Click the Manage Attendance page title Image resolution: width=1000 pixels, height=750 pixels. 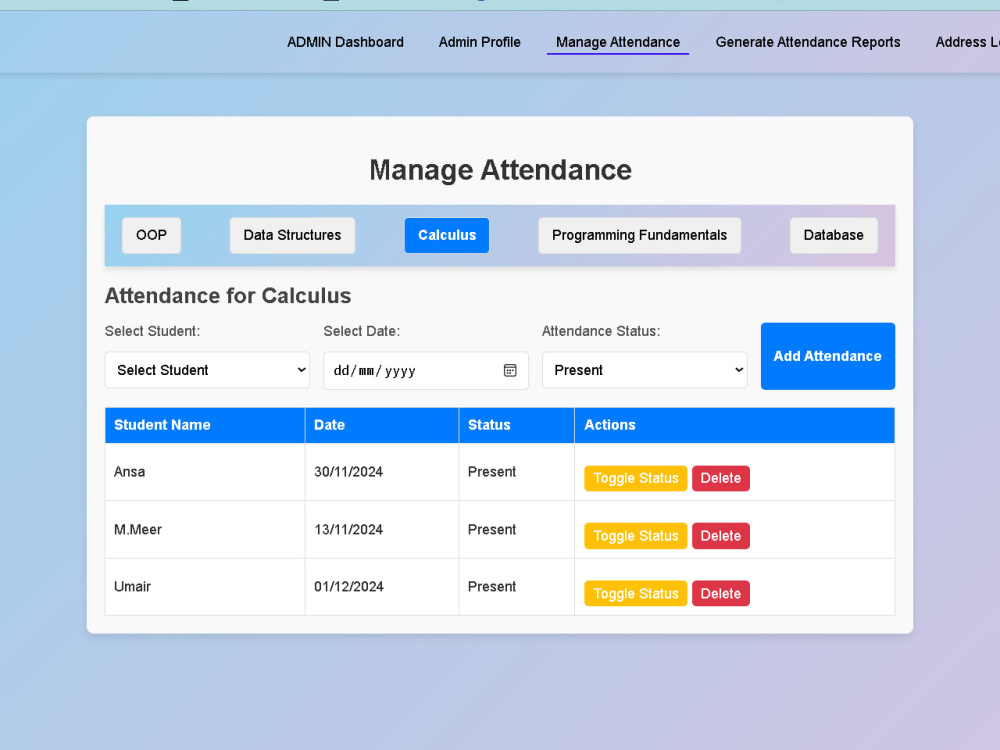[x=500, y=170]
